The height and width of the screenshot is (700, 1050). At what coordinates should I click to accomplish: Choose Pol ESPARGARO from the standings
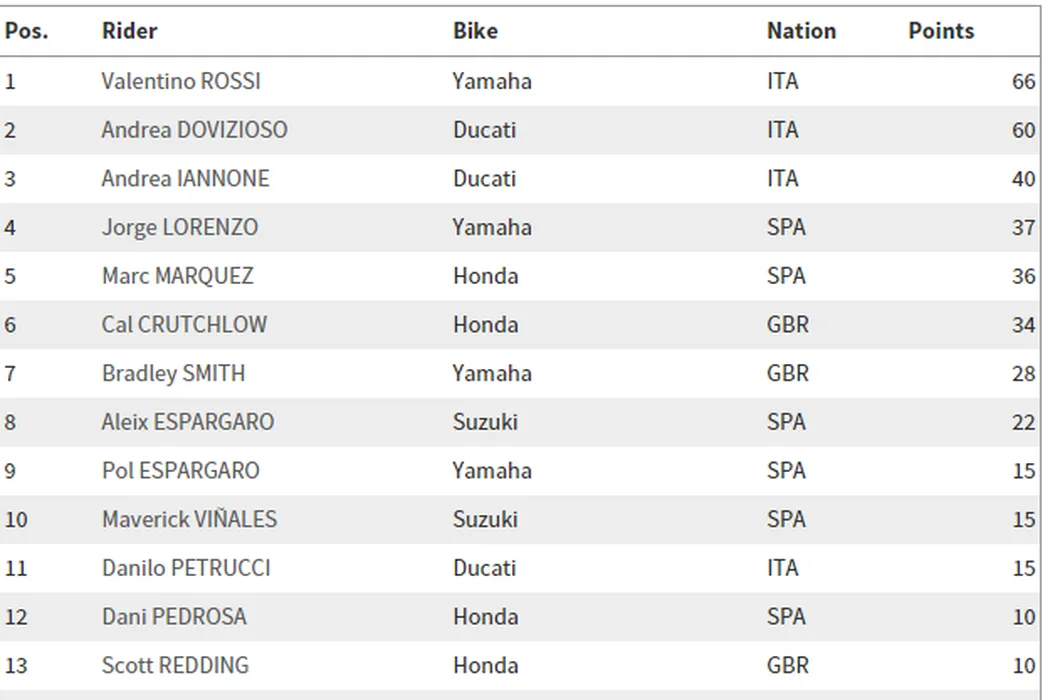[180, 471]
